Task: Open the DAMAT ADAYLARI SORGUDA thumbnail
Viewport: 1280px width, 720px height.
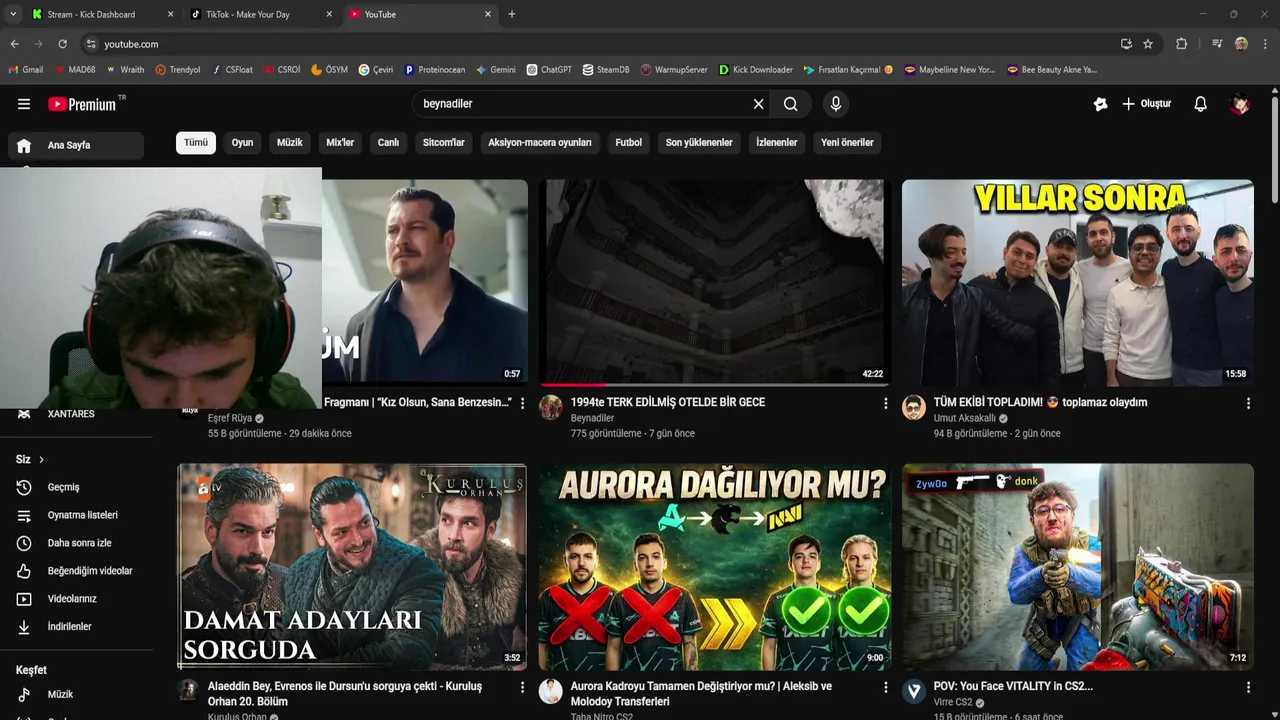Action: point(352,566)
